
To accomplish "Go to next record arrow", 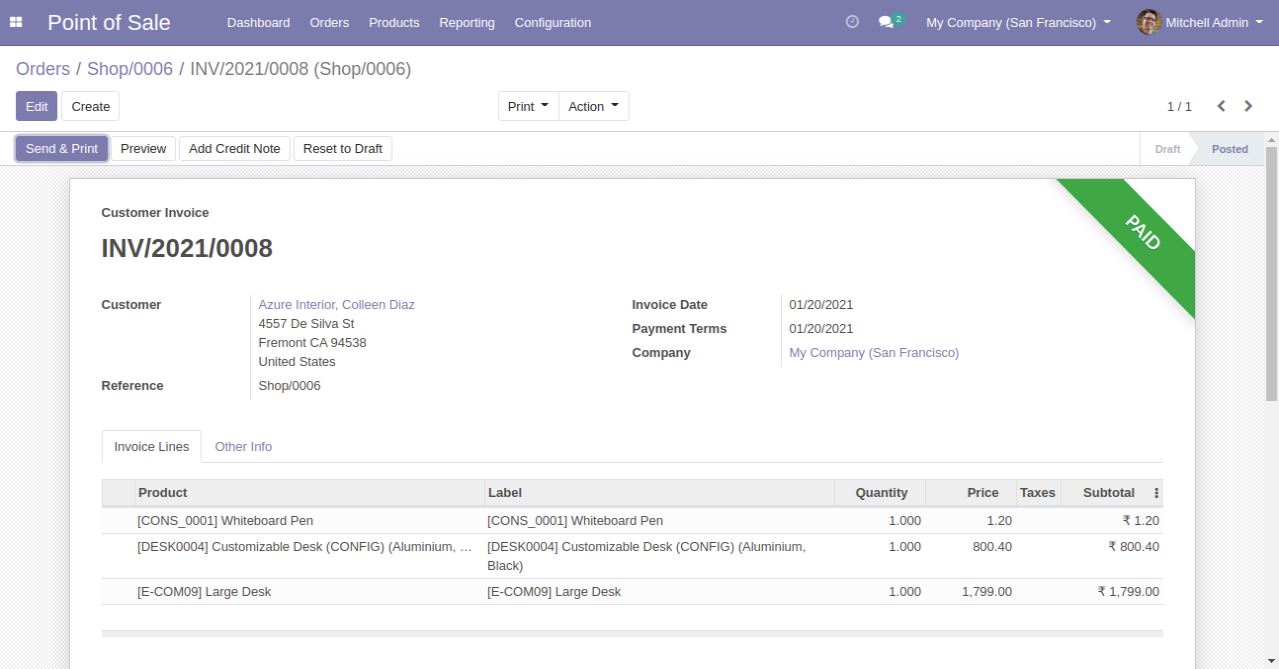I will click(1248, 106).
